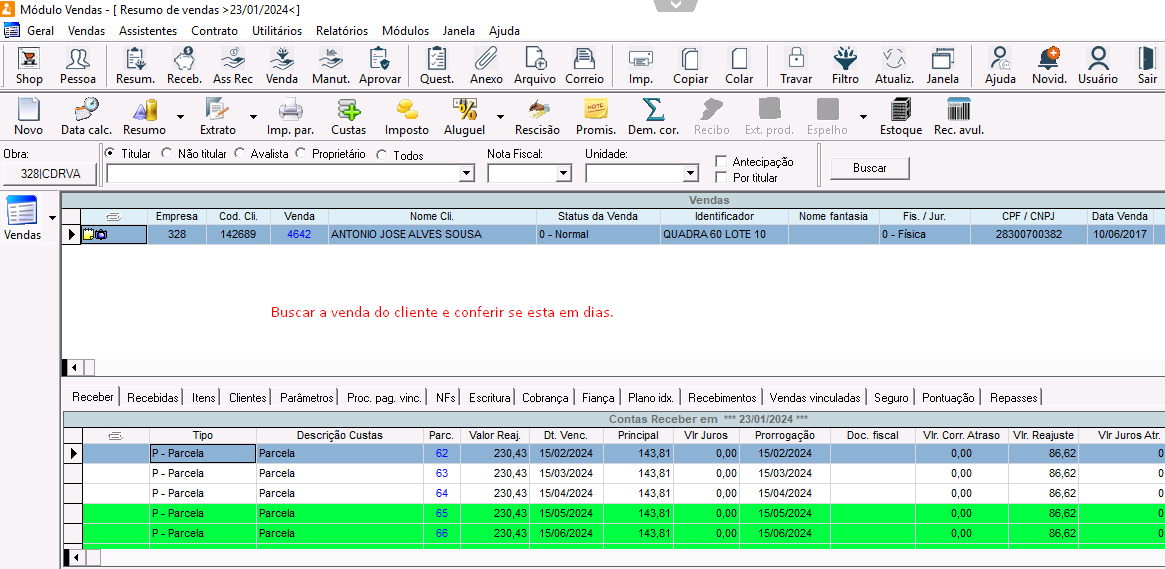Expand the Nota Fiscal dropdown
The width and height of the screenshot is (1165, 569).
(x=563, y=174)
